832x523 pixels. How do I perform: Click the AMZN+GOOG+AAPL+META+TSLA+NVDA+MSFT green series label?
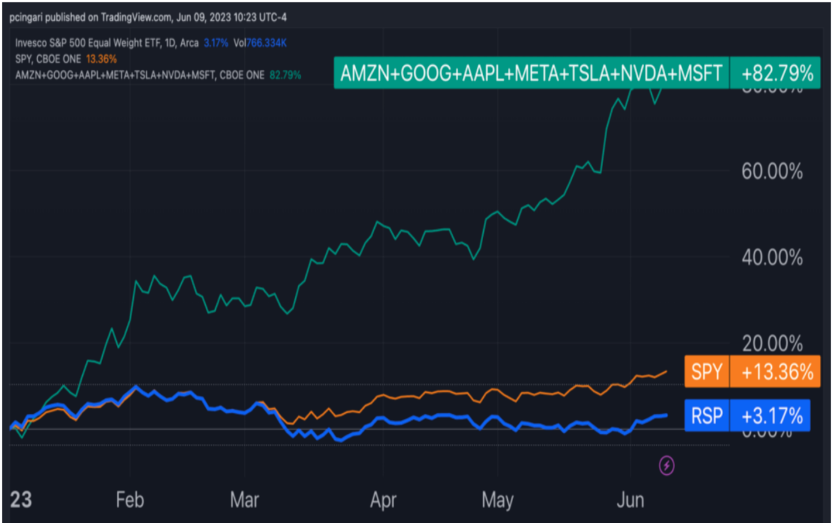[x=531, y=73]
